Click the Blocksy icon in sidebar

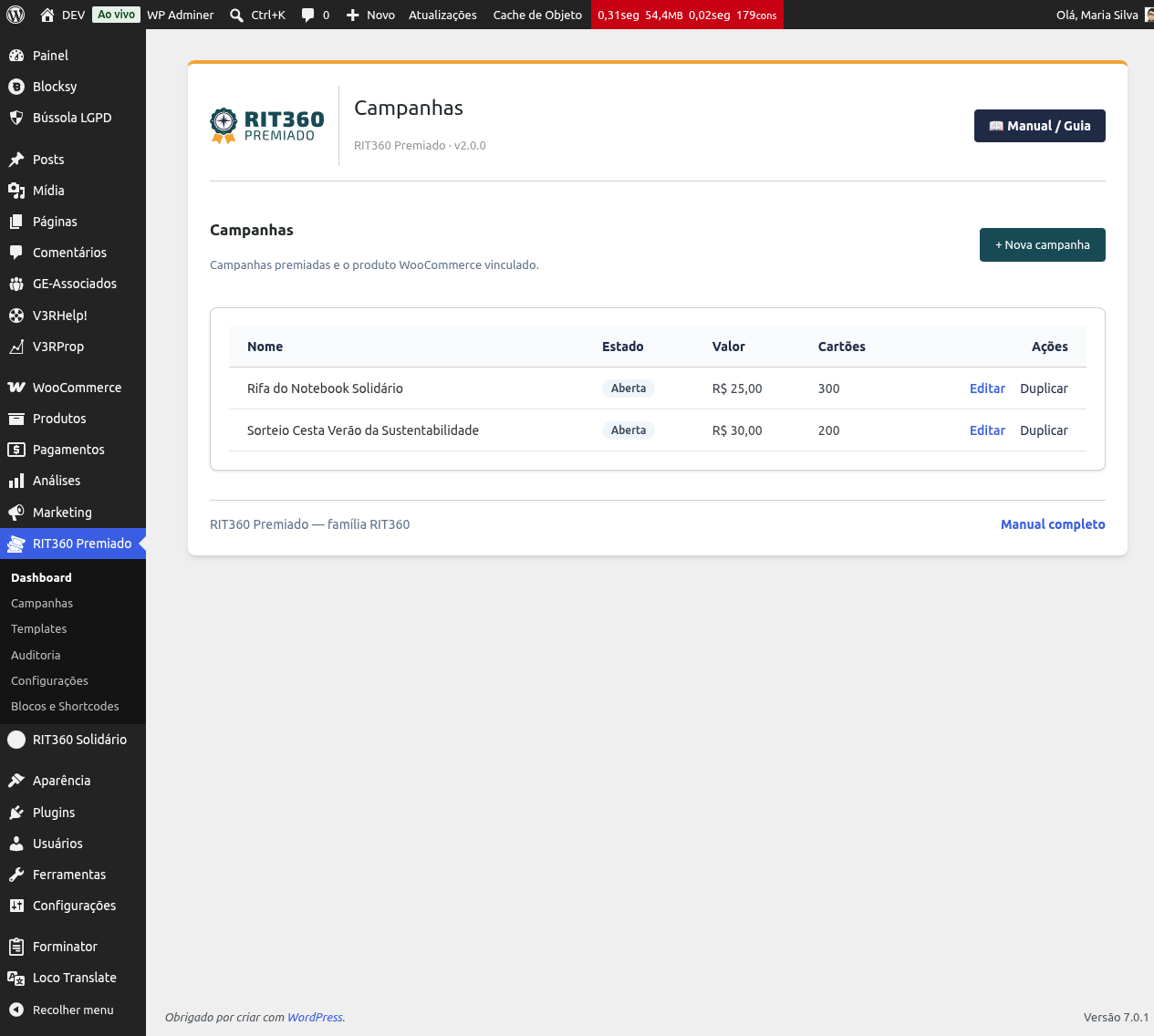coord(16,87)
